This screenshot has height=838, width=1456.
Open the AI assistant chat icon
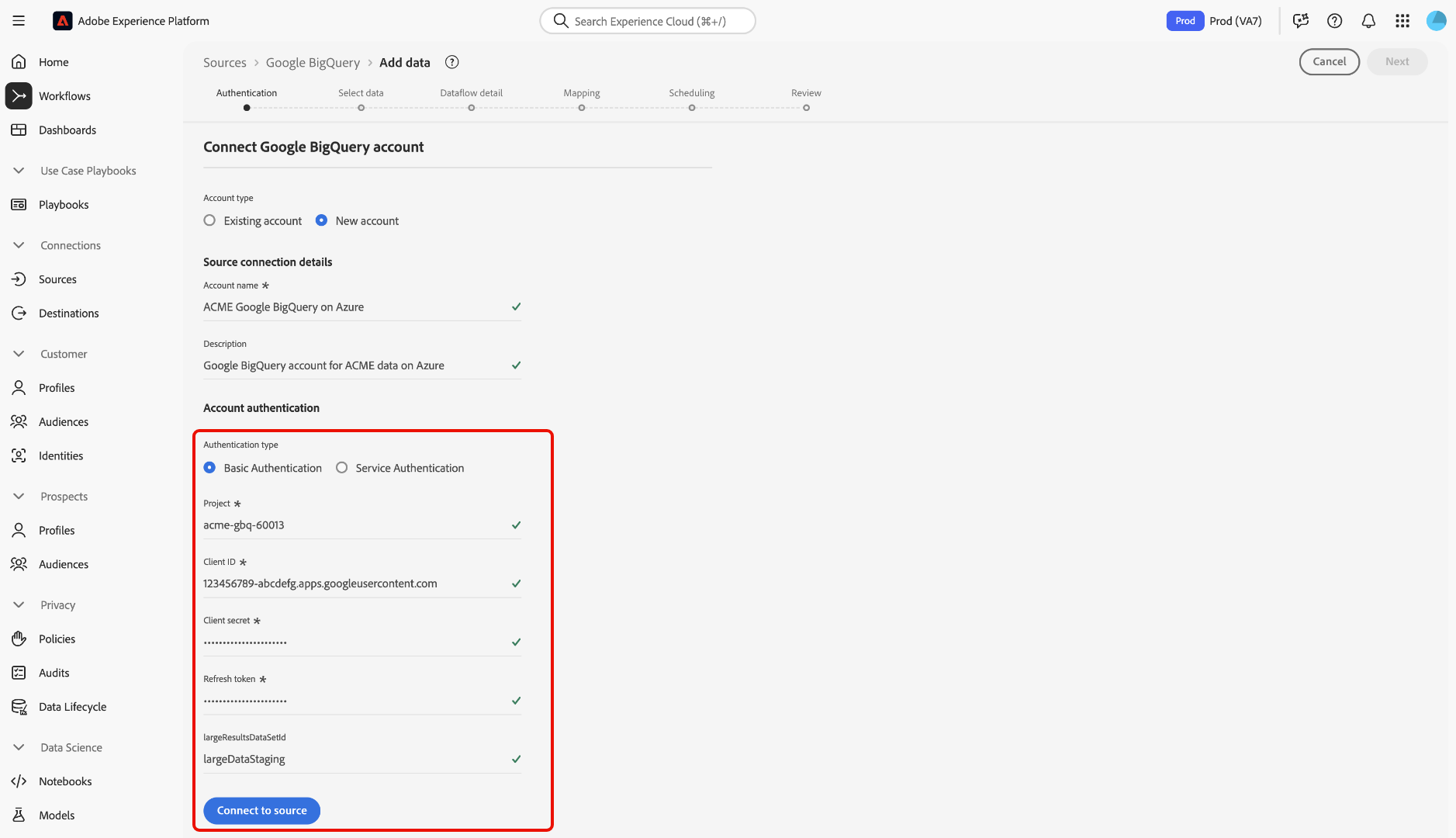1301,21
